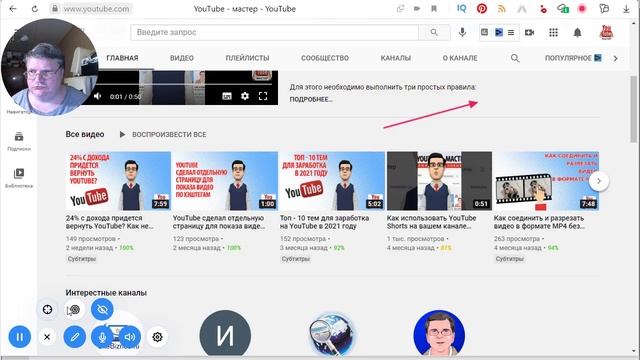Click the three-lines list icon beside search
The width and height of the screenshot is (640, 360).
coord(511,32)
